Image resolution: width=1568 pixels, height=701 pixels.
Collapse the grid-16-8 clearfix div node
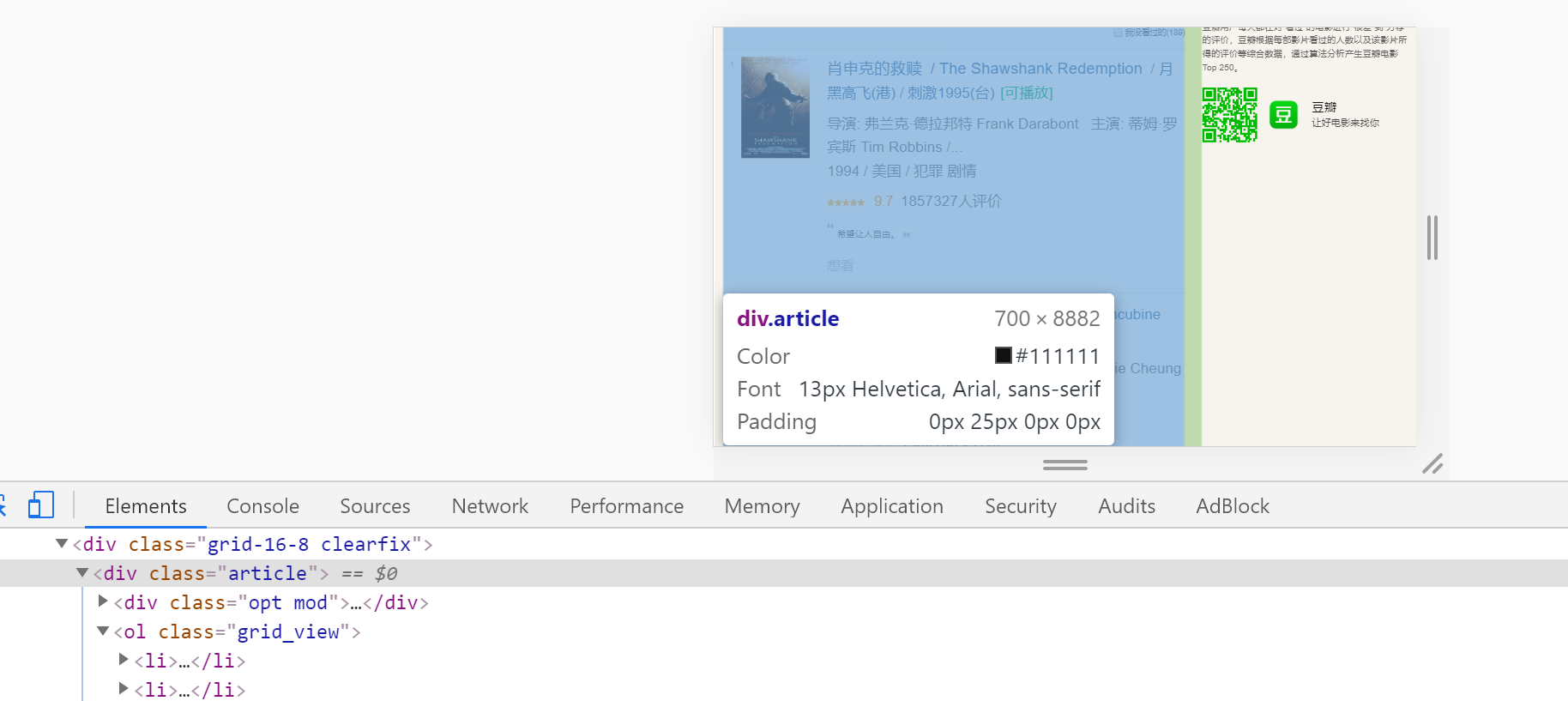[x=62, y=543]
